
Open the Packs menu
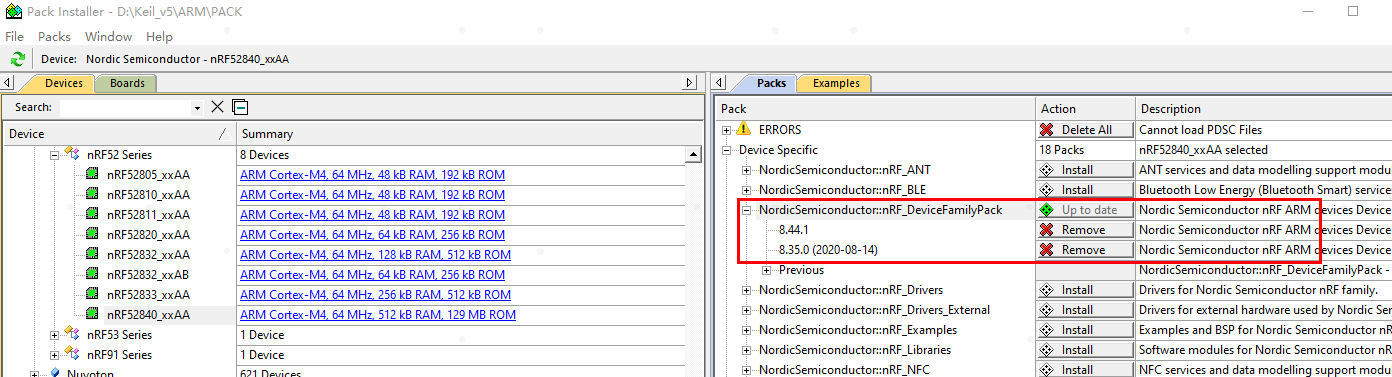[x=54, y=36]
